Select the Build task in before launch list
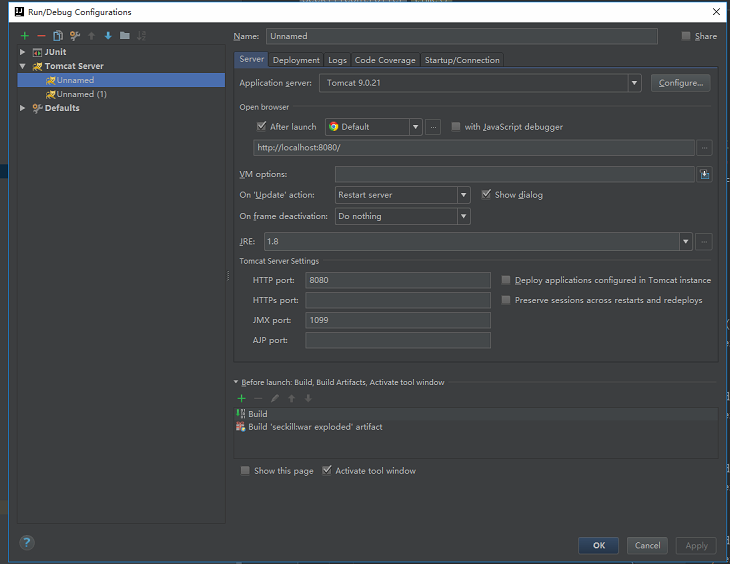The height and width of the screenshot is (564, 730). pos(476,414)
